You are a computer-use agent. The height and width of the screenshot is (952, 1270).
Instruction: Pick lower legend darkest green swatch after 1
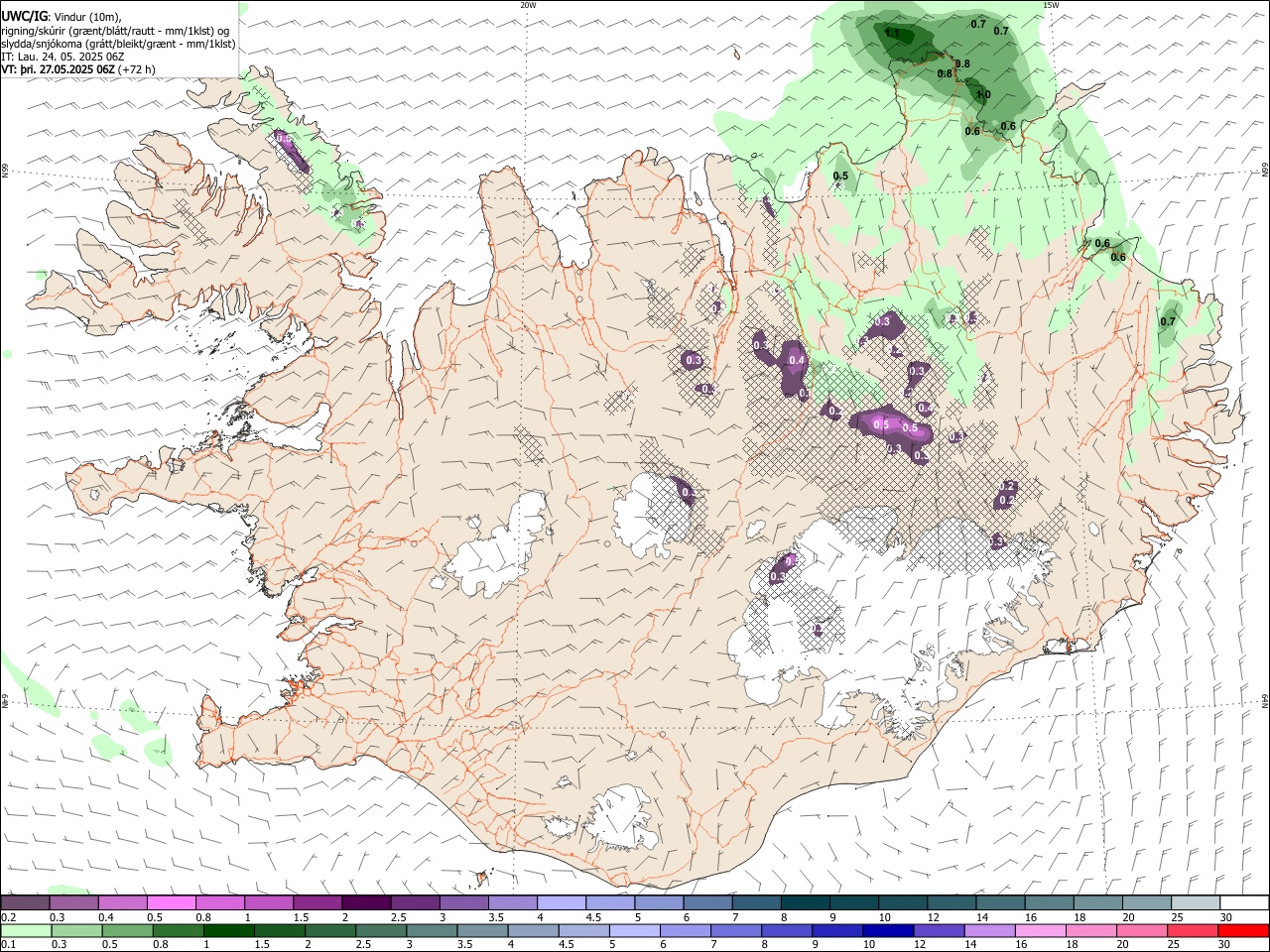[x=228, y=931]
